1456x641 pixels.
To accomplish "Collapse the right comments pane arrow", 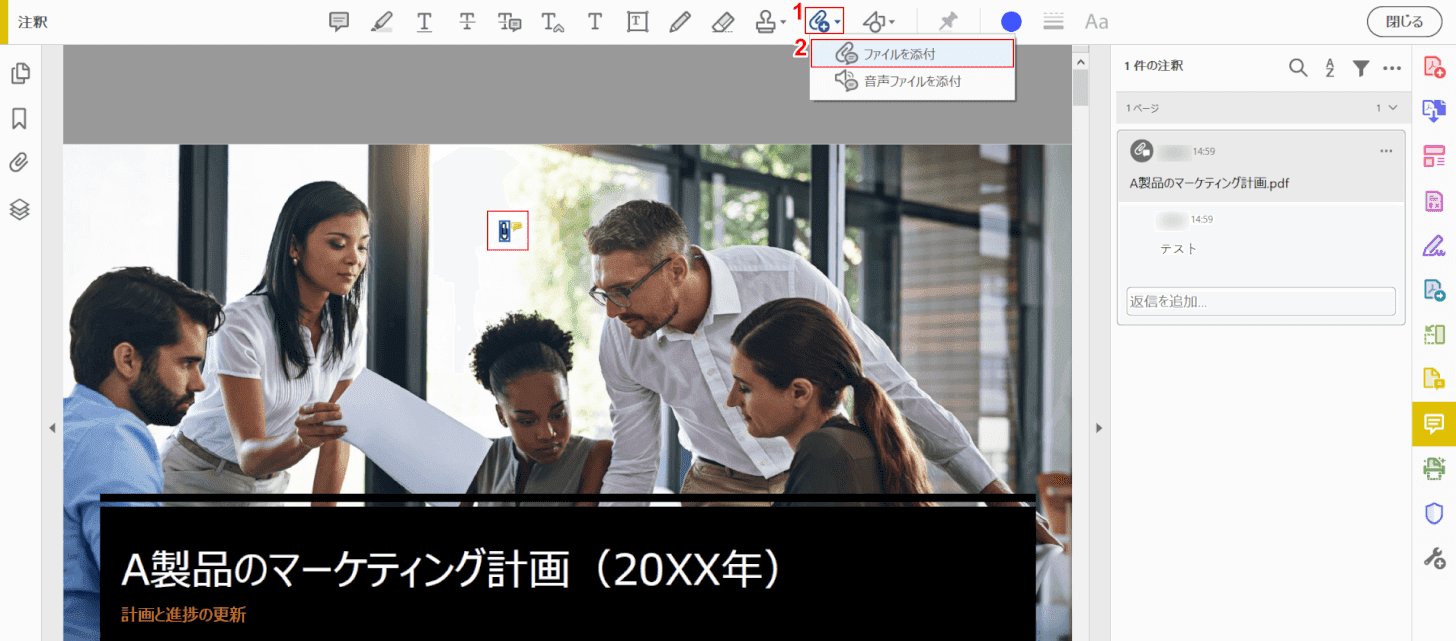I will 1099,428.
